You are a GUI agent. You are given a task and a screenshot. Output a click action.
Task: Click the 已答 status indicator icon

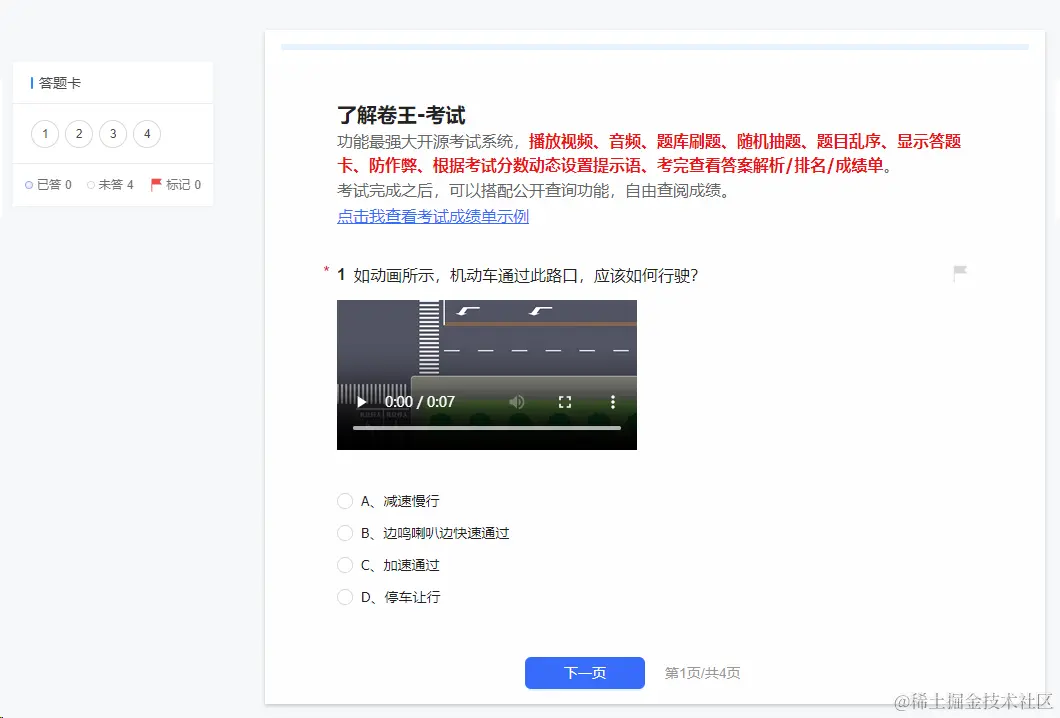click(x=29, y=185)
